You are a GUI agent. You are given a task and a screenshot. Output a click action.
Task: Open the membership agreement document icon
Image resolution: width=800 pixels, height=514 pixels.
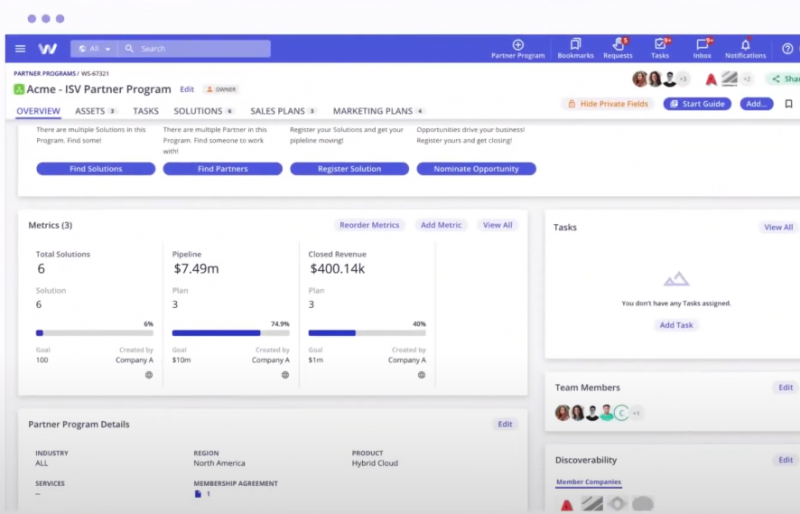pyautogui.click(x=198, y=494)
